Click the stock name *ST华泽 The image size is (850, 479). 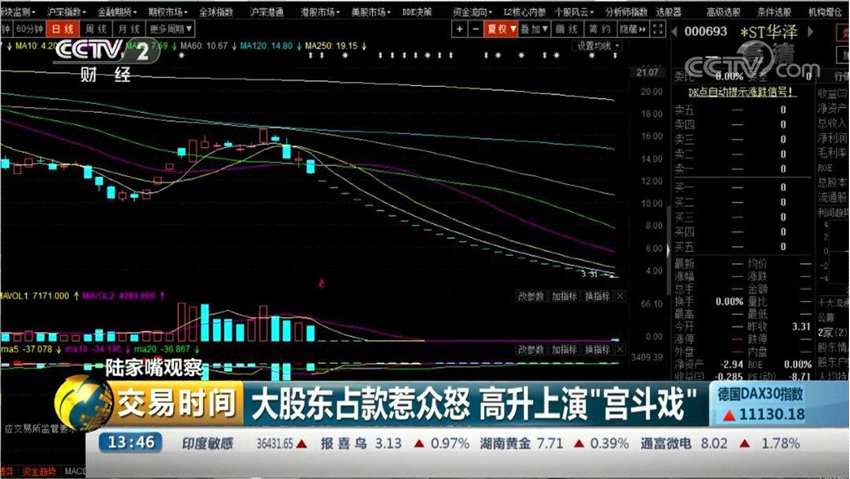click(x=769, y=32)
